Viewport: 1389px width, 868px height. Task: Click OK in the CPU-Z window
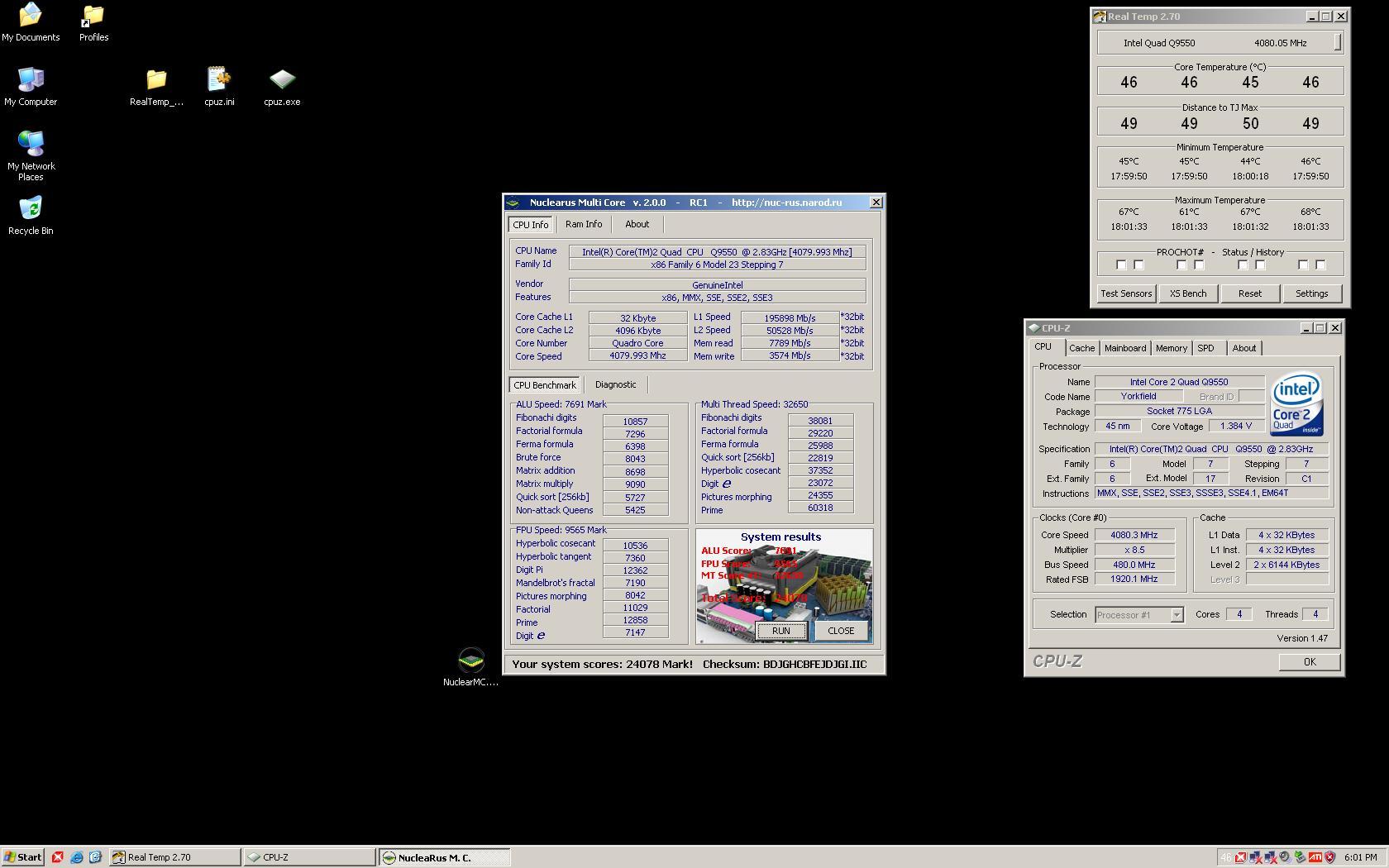[x=1310, y=662]
